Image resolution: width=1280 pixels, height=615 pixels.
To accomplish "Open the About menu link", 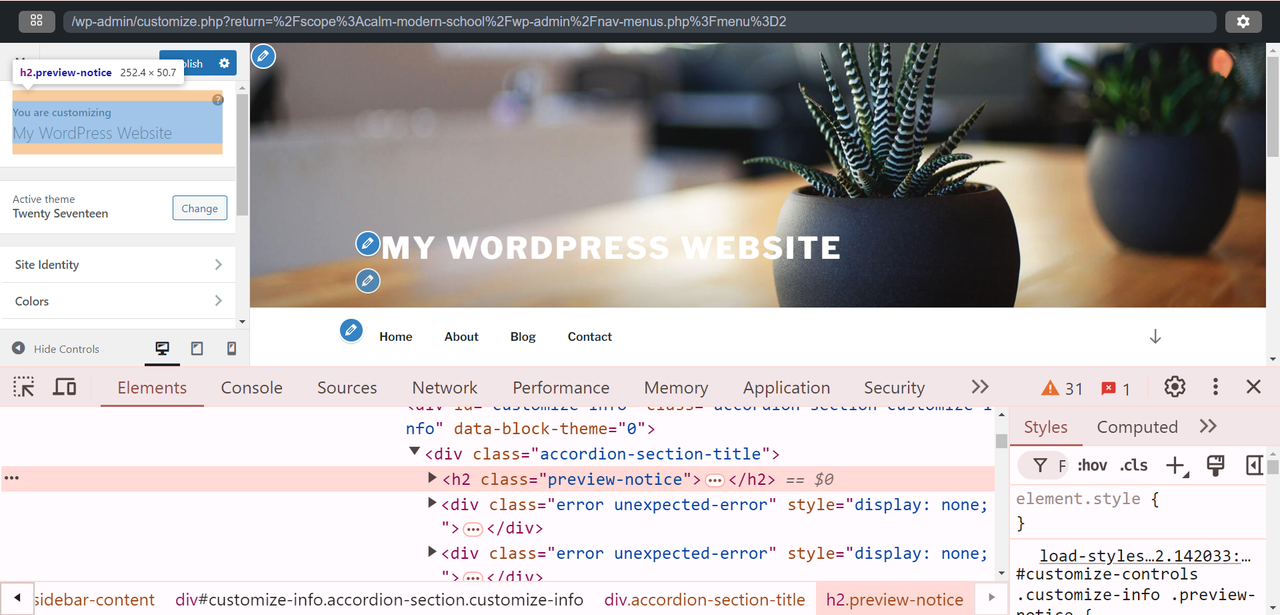I will coord(462,337).
